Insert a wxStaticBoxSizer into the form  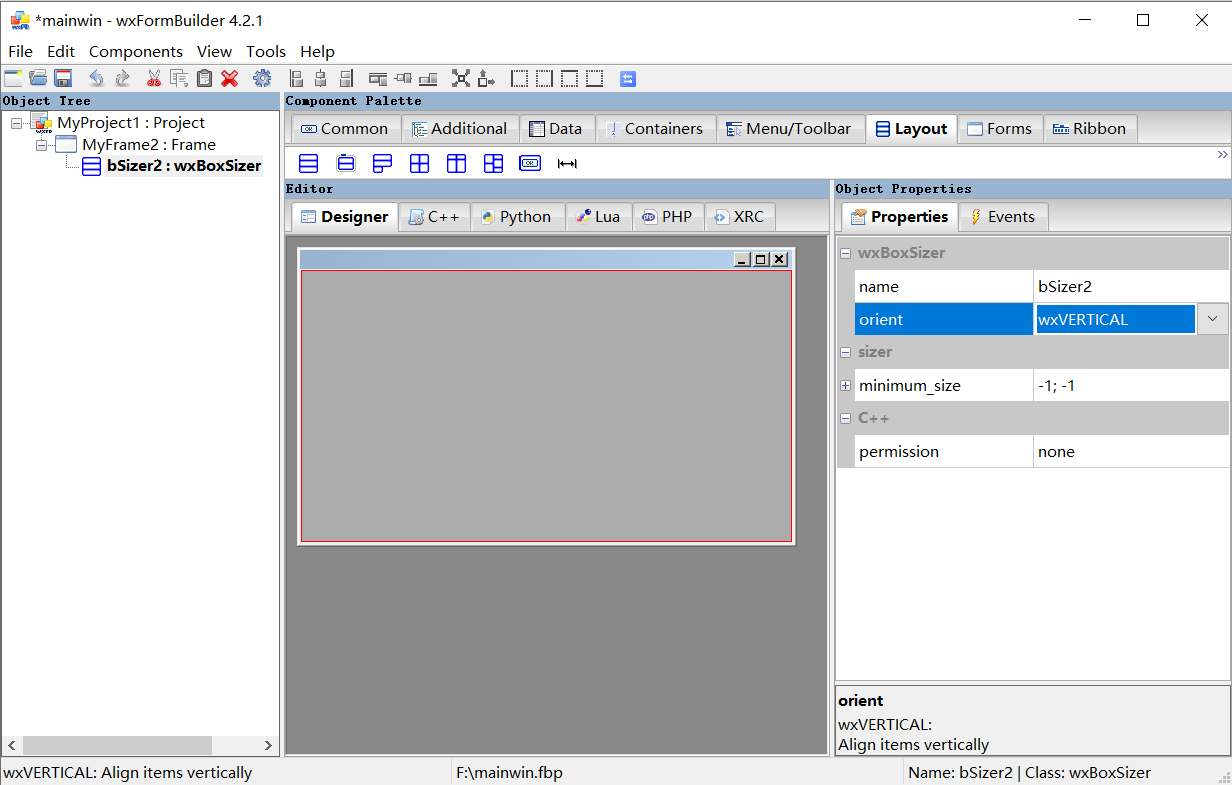pyautogui.click(x=345, y=162)
